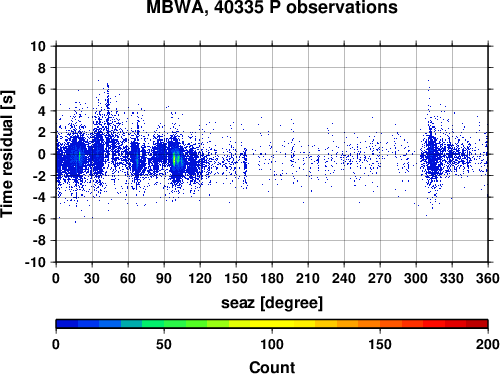500x374 pixels.
Task: Click the y-axis tick label 10
Action: 38,46
